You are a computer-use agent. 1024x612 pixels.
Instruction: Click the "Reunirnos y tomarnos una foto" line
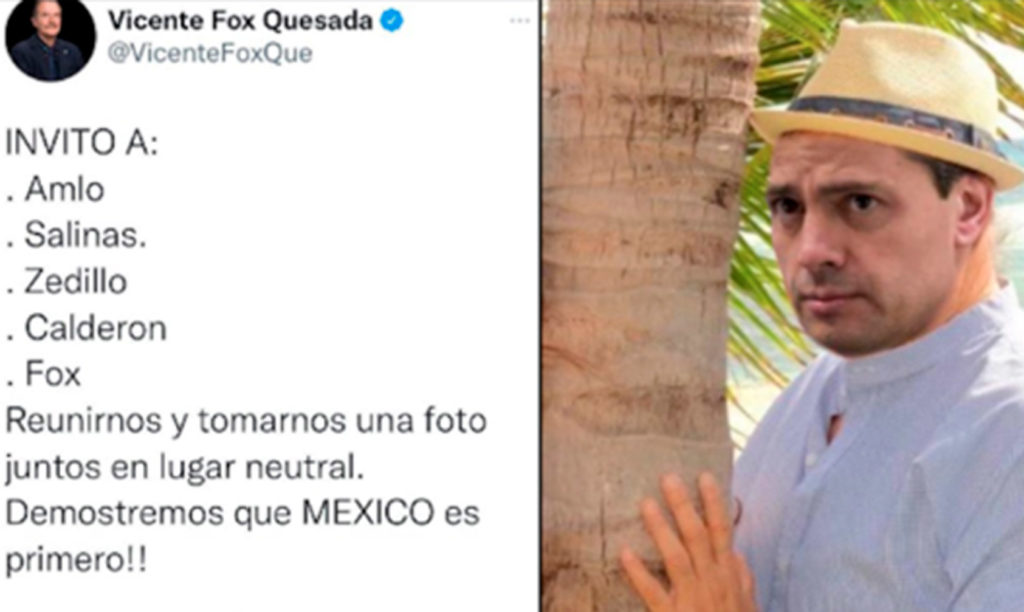tap(246, 421)
